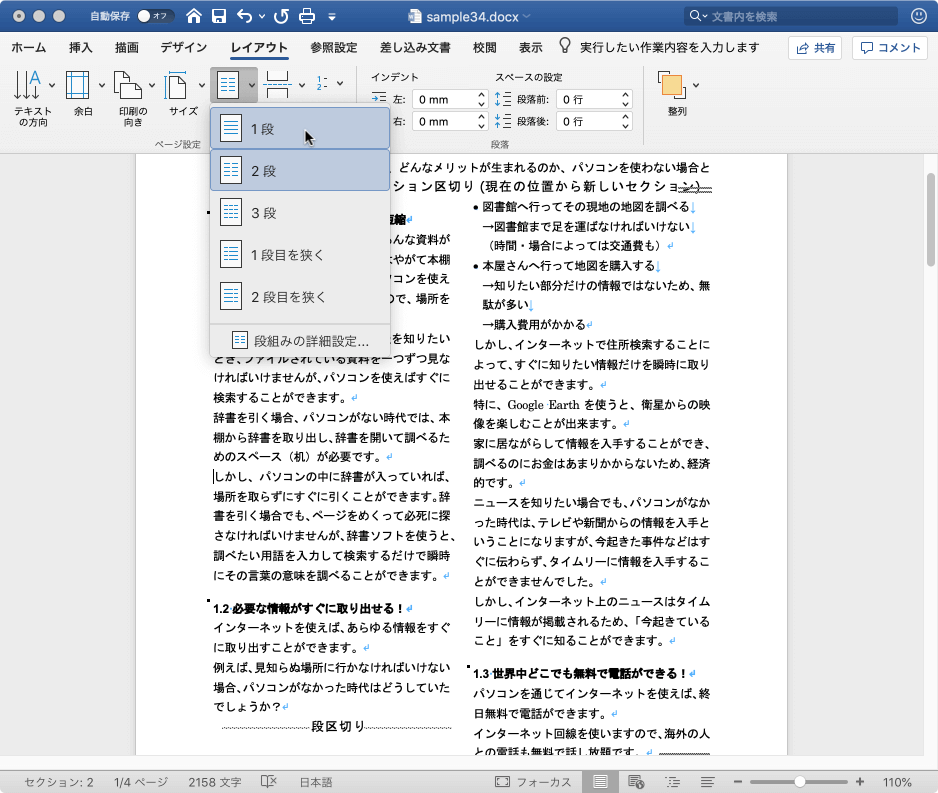Open the Home icon in title bar
The image size is (938, 793).
pyautogui.click(x=194, y=16)
